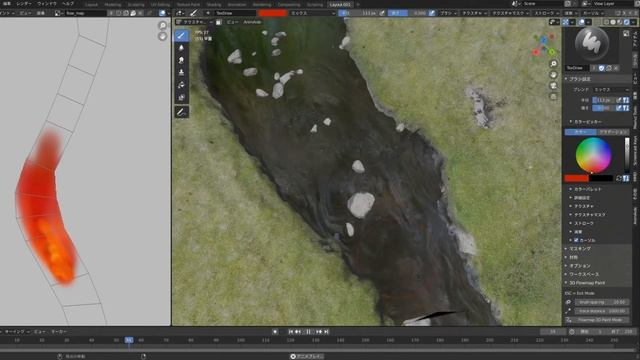Screen dimensions: 640x360
Task: Jump to the start frame
Action: pyautogui.click(x=291, y=332)
